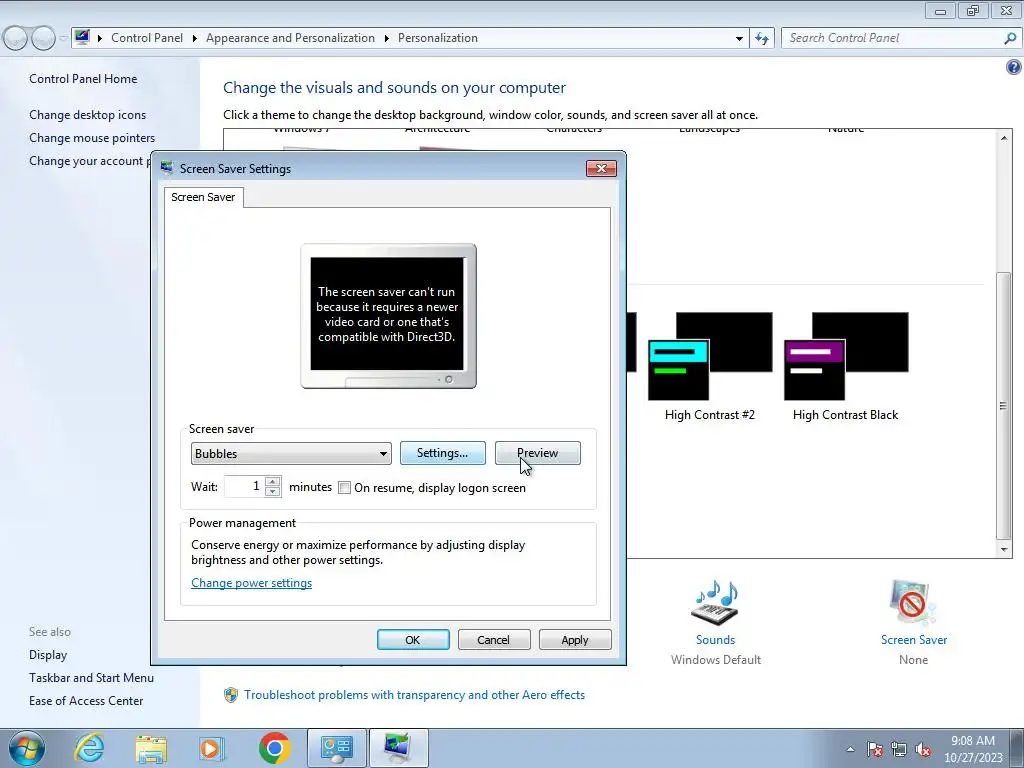This screenshot has width=1024, height=768.
Task: Open the Display link under See also
Action: (x=48, y=654)
